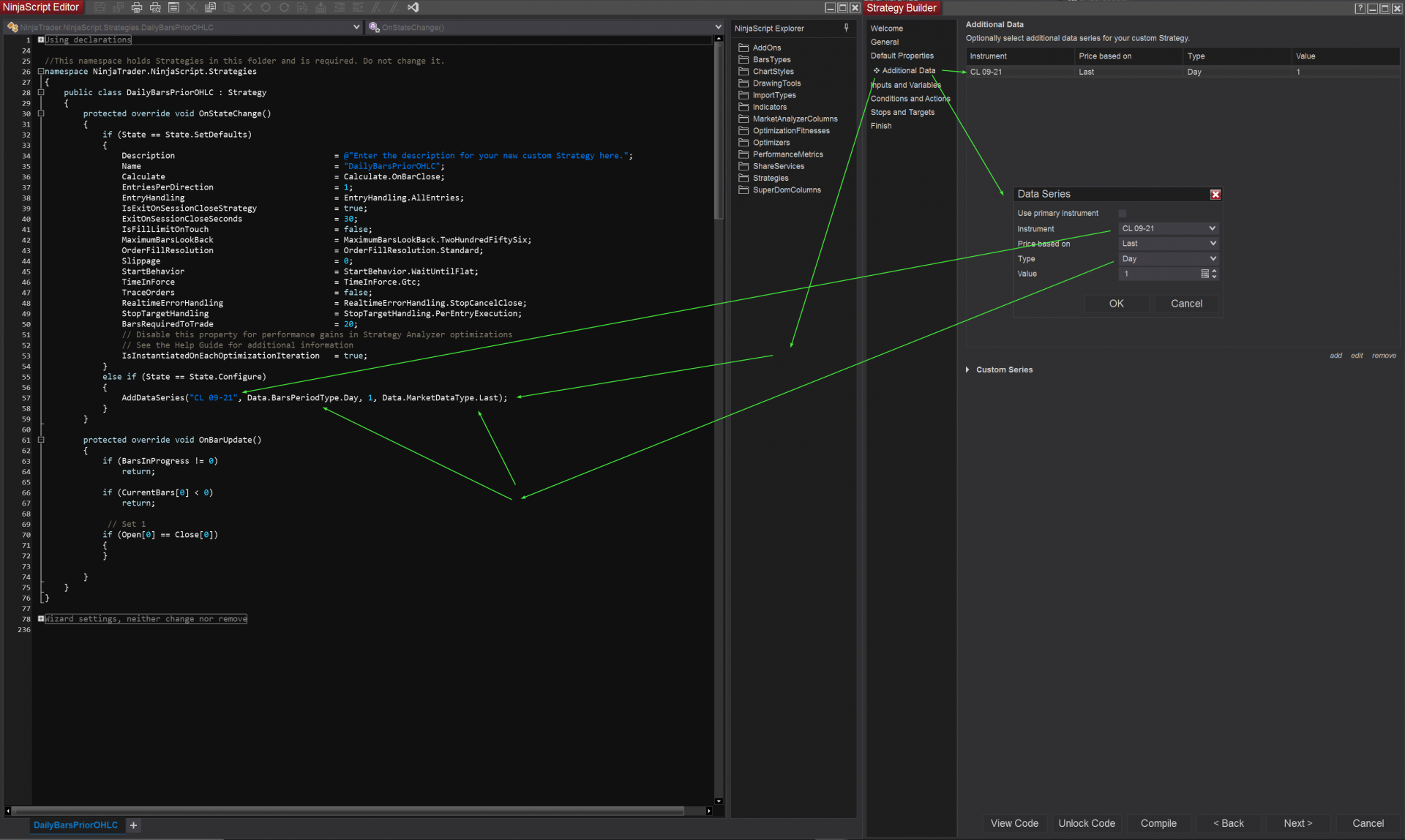Expand the Wizard settings collapsed region
This screenshot has width=1405, height=840.
[x=41, y=619]
